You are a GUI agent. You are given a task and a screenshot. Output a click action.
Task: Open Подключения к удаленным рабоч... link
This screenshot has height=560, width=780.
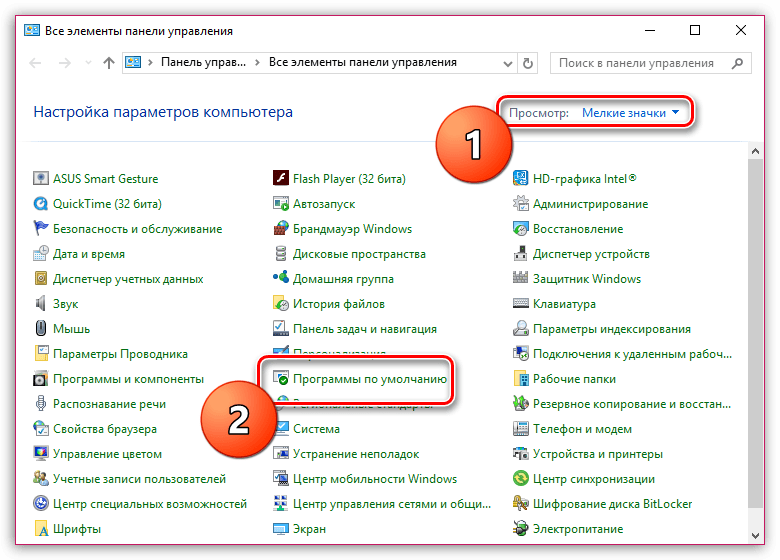[632, 354]
